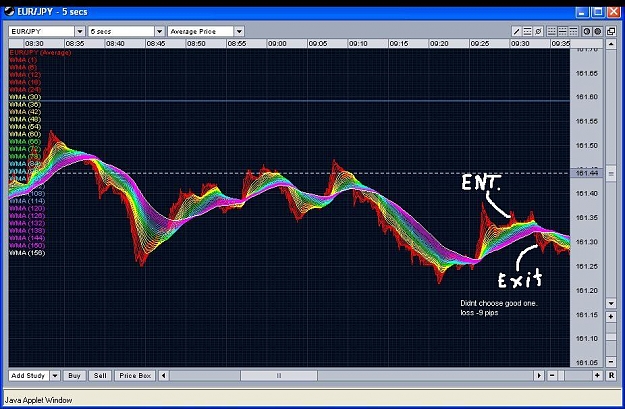Click the 08:45 time axis label
Viewport: 625px width, 409px height.
pos(155,43)
